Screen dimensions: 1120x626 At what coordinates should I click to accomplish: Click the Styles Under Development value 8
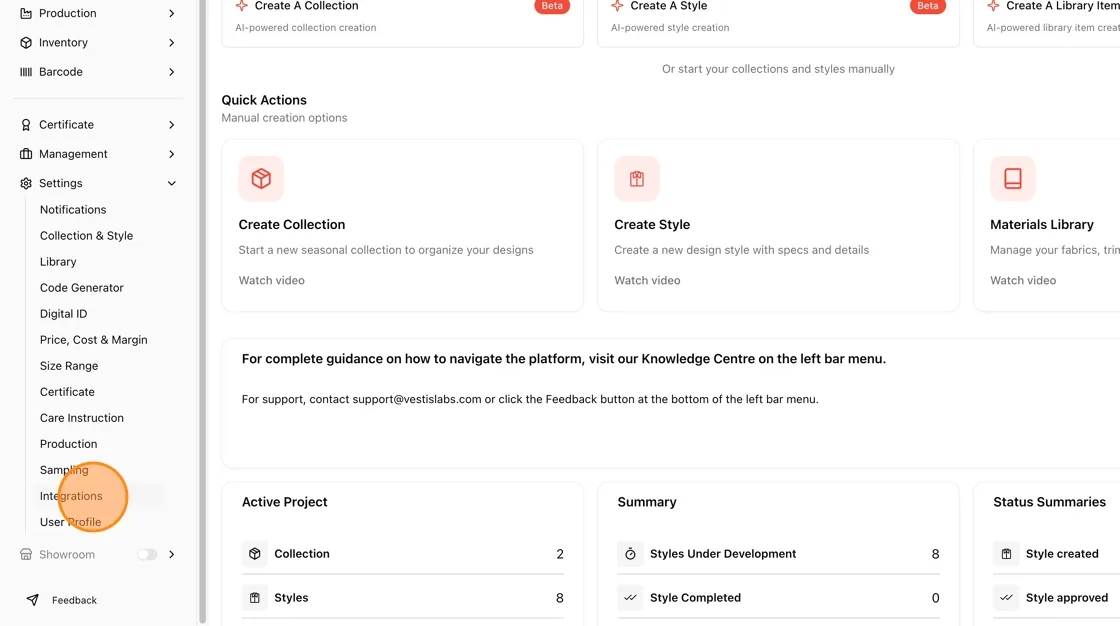[x=935, y=554]
